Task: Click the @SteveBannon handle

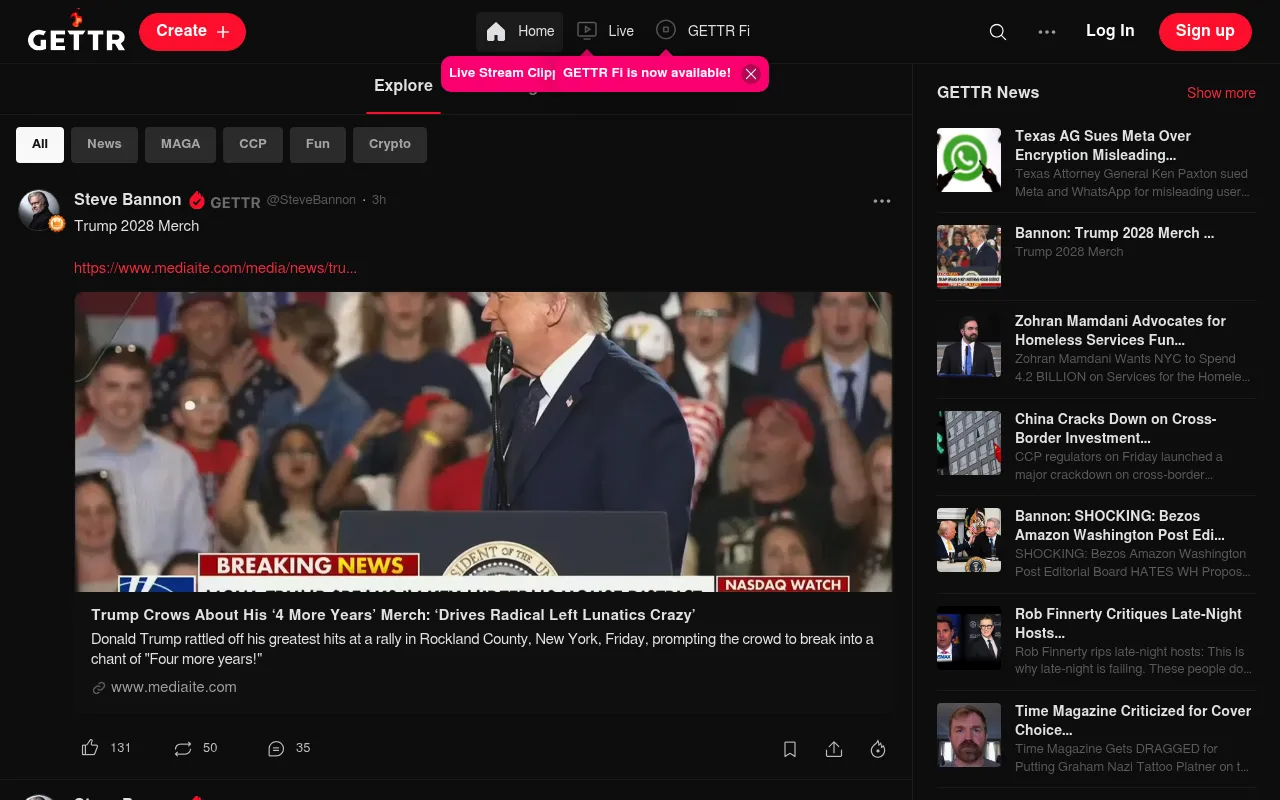Action: tap(311, 200)
